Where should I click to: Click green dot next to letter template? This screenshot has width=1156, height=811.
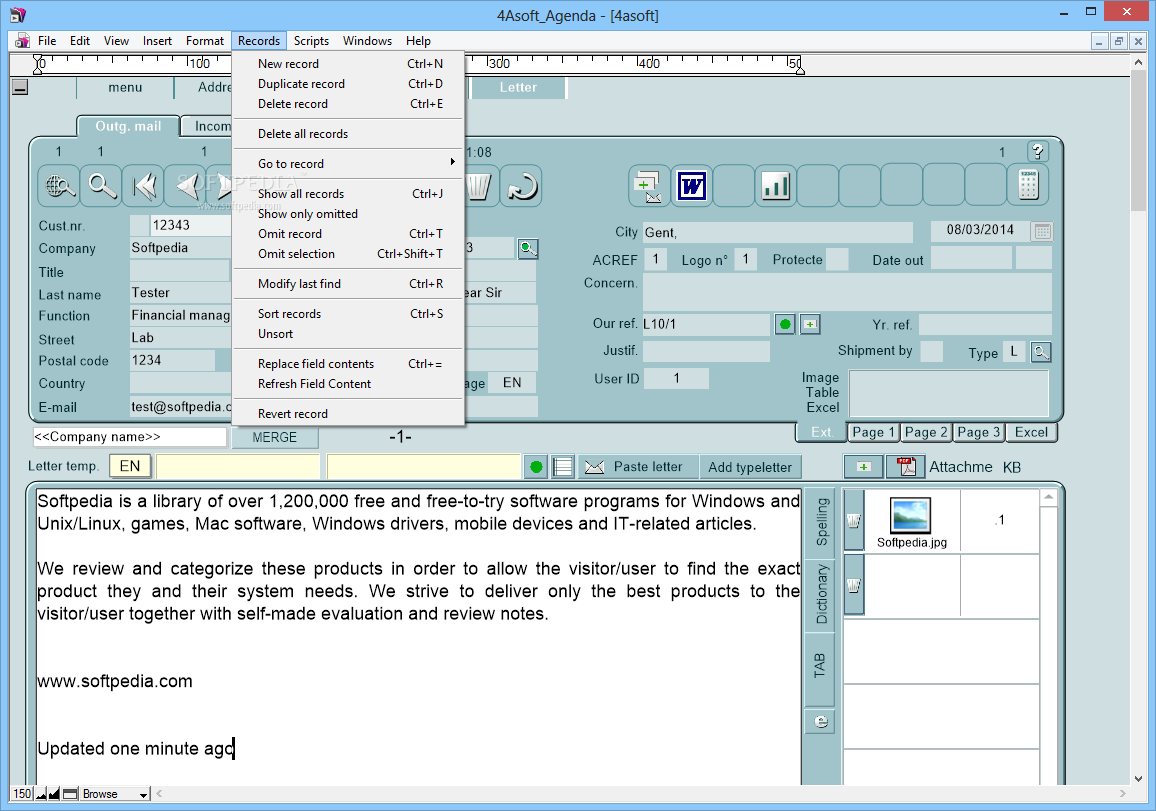(x=537, y=467)
